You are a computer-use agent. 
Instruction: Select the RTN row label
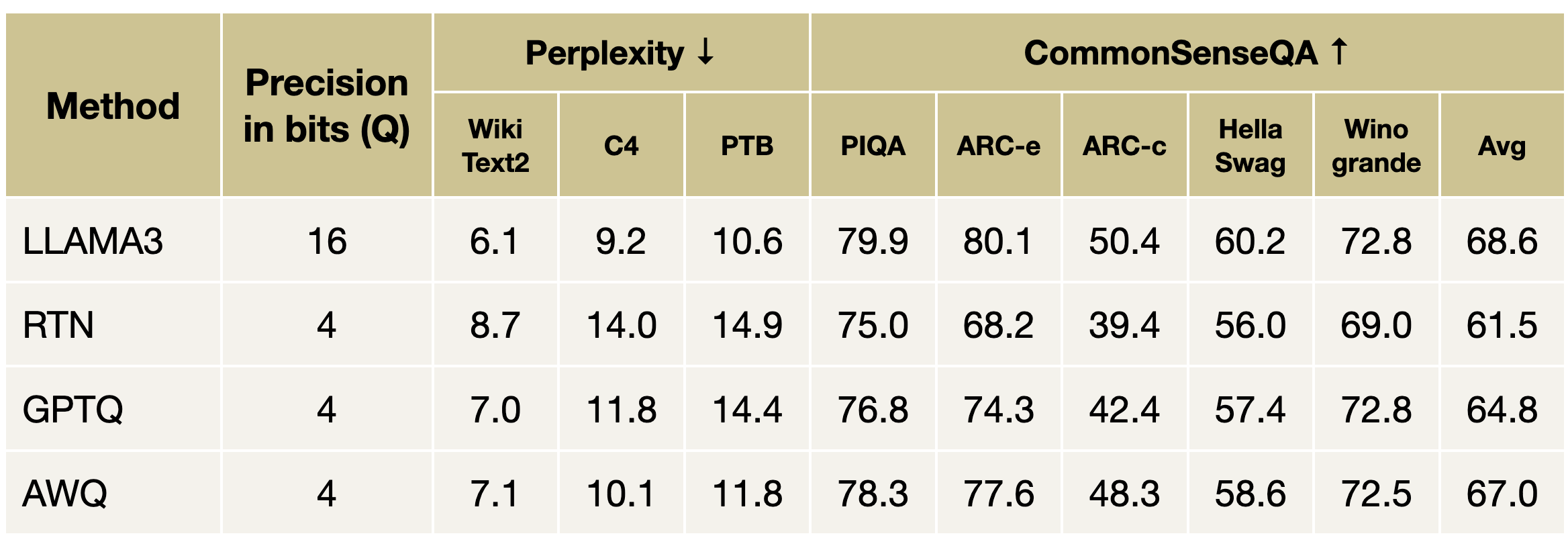coord(58,325)
